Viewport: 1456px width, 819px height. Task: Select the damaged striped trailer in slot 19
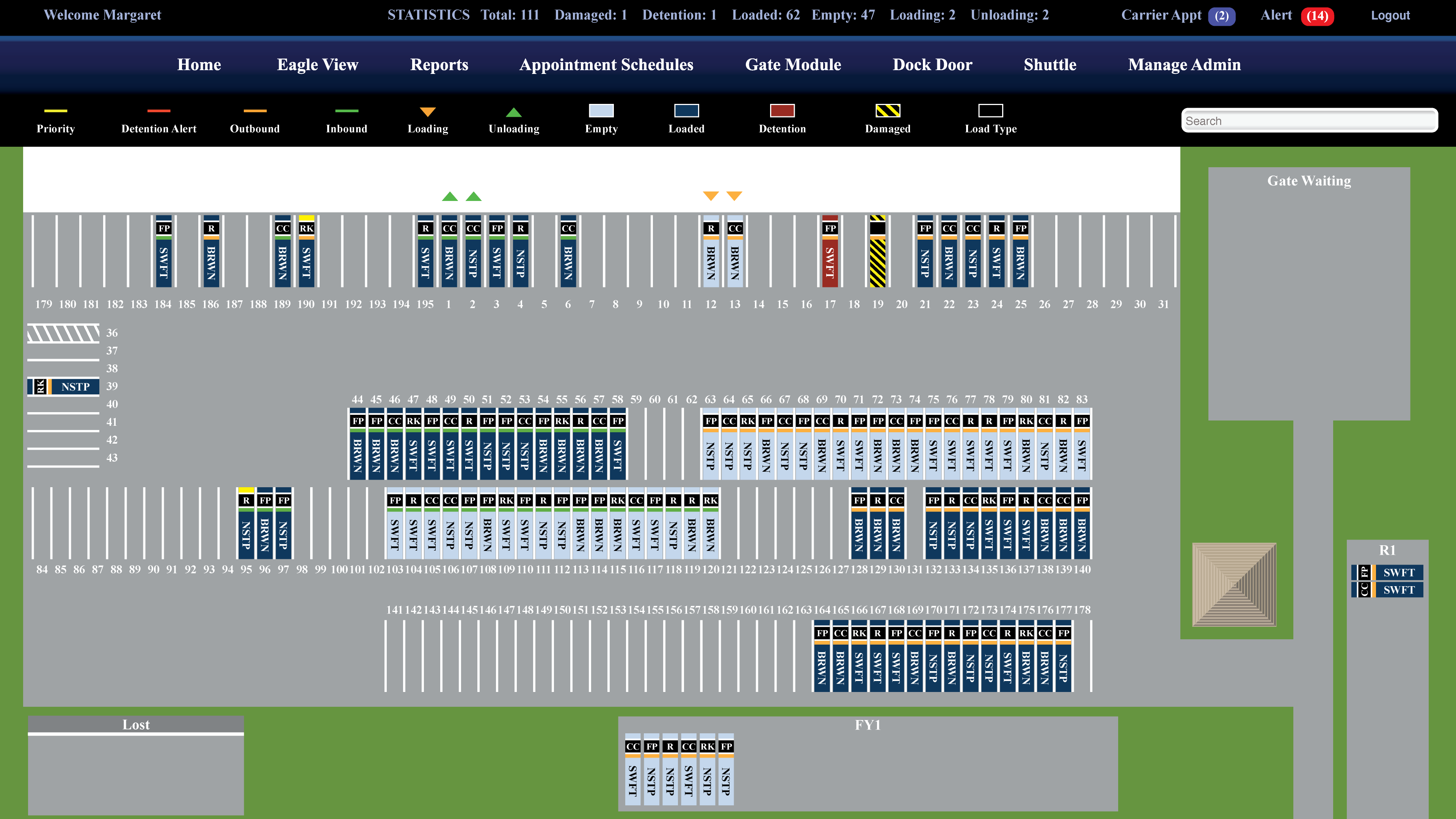877,251
